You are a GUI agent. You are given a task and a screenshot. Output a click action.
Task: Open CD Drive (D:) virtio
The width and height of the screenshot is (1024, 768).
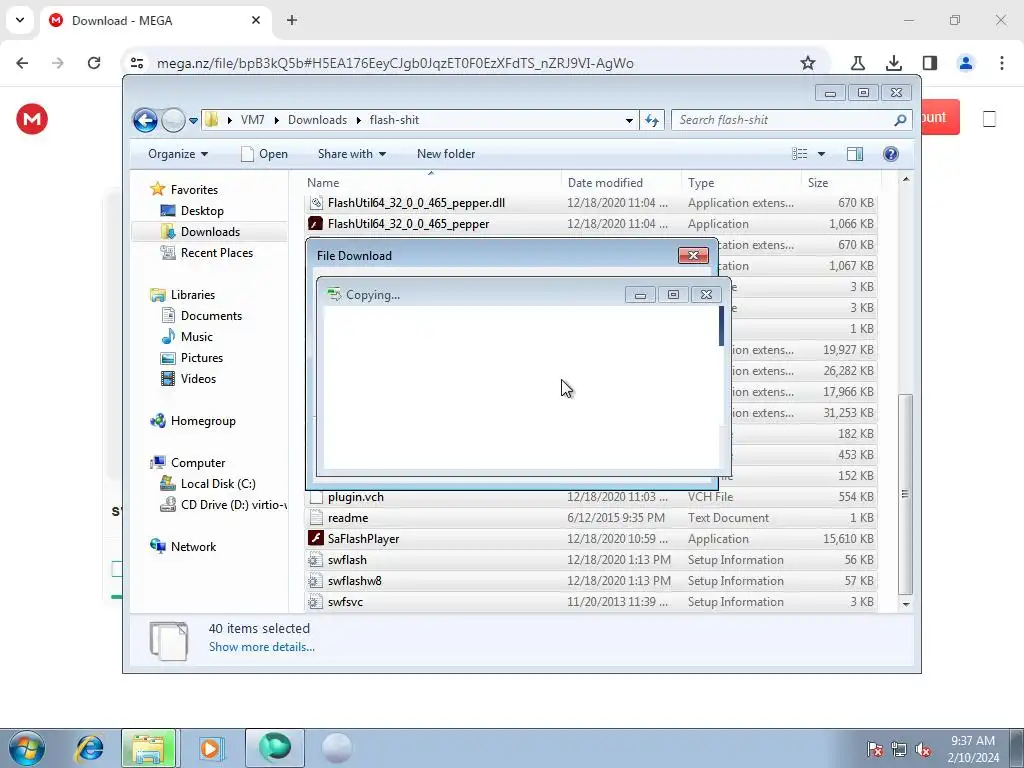pos(233,505)
